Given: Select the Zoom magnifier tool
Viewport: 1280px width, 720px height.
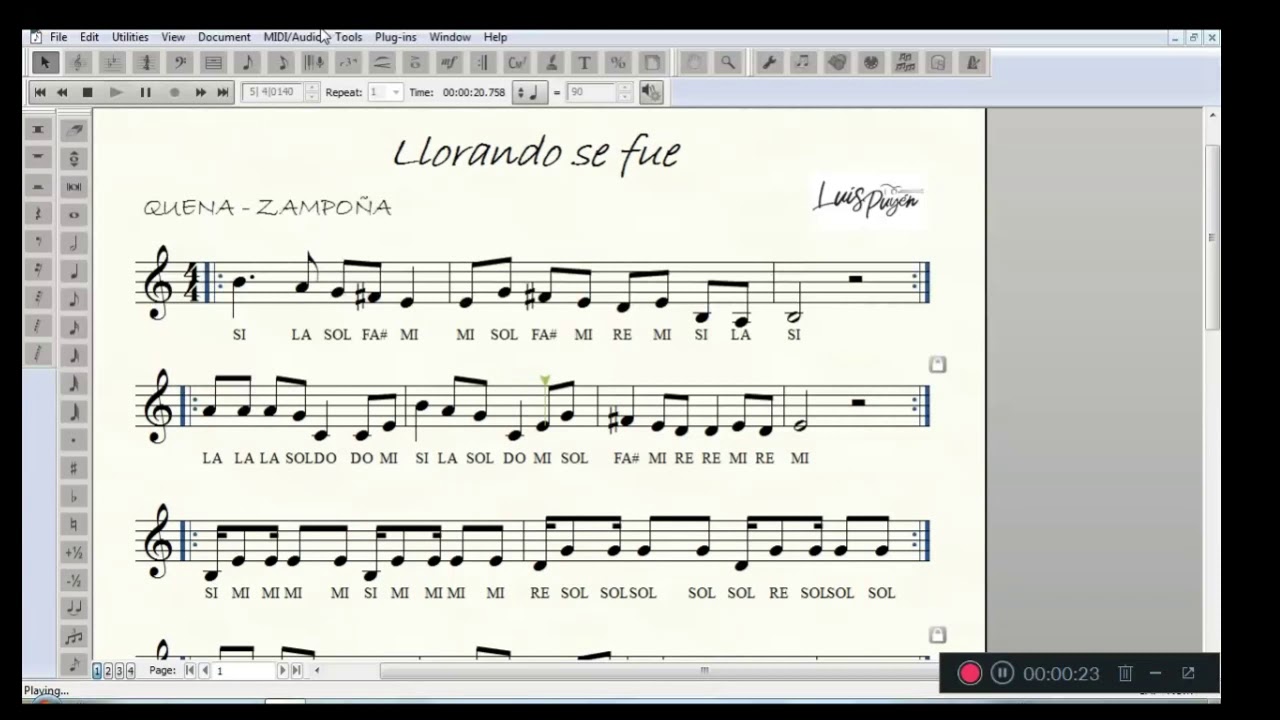Looking at the screenshot, I should [728, 63].
